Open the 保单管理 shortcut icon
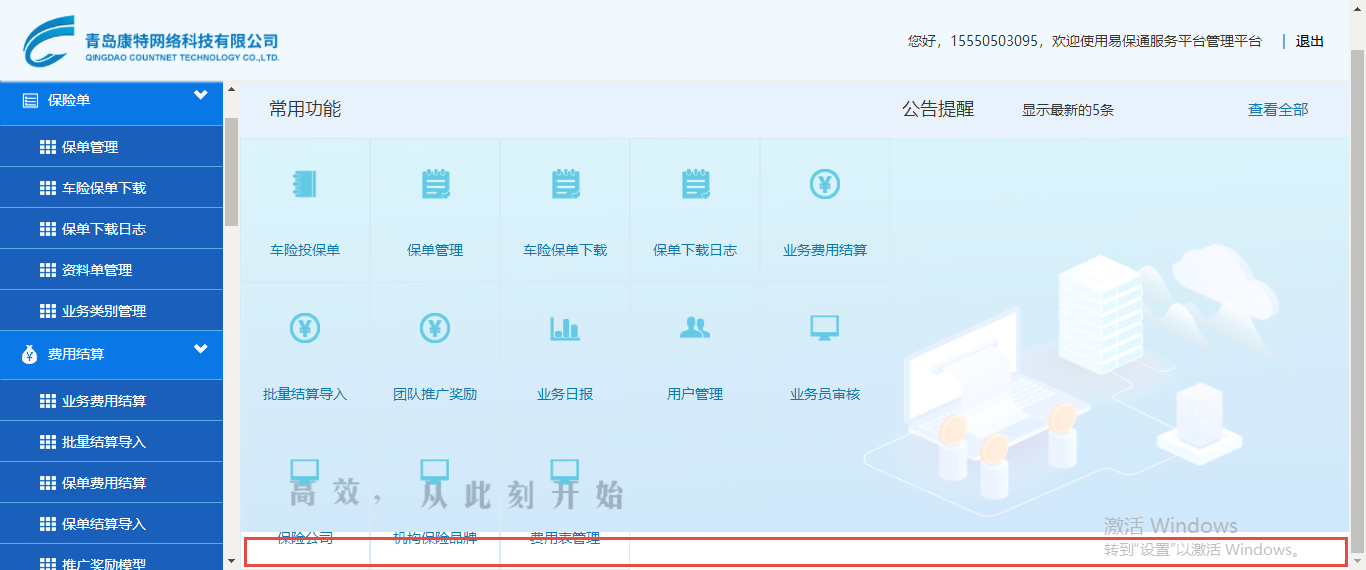The image size is (1366, 570). (435, 184)
